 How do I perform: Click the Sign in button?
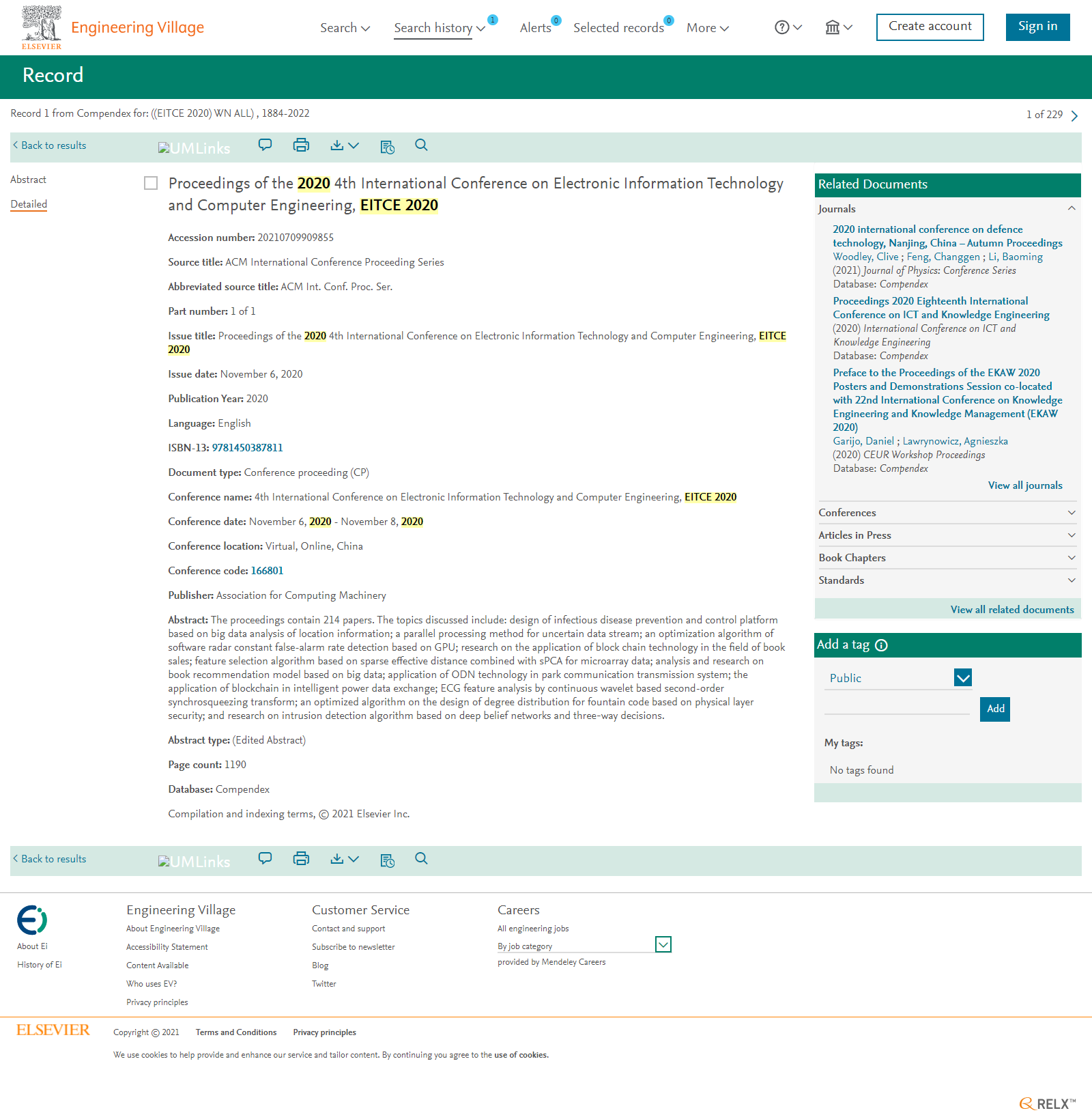pyautogui.click(x=1037, y=27)
